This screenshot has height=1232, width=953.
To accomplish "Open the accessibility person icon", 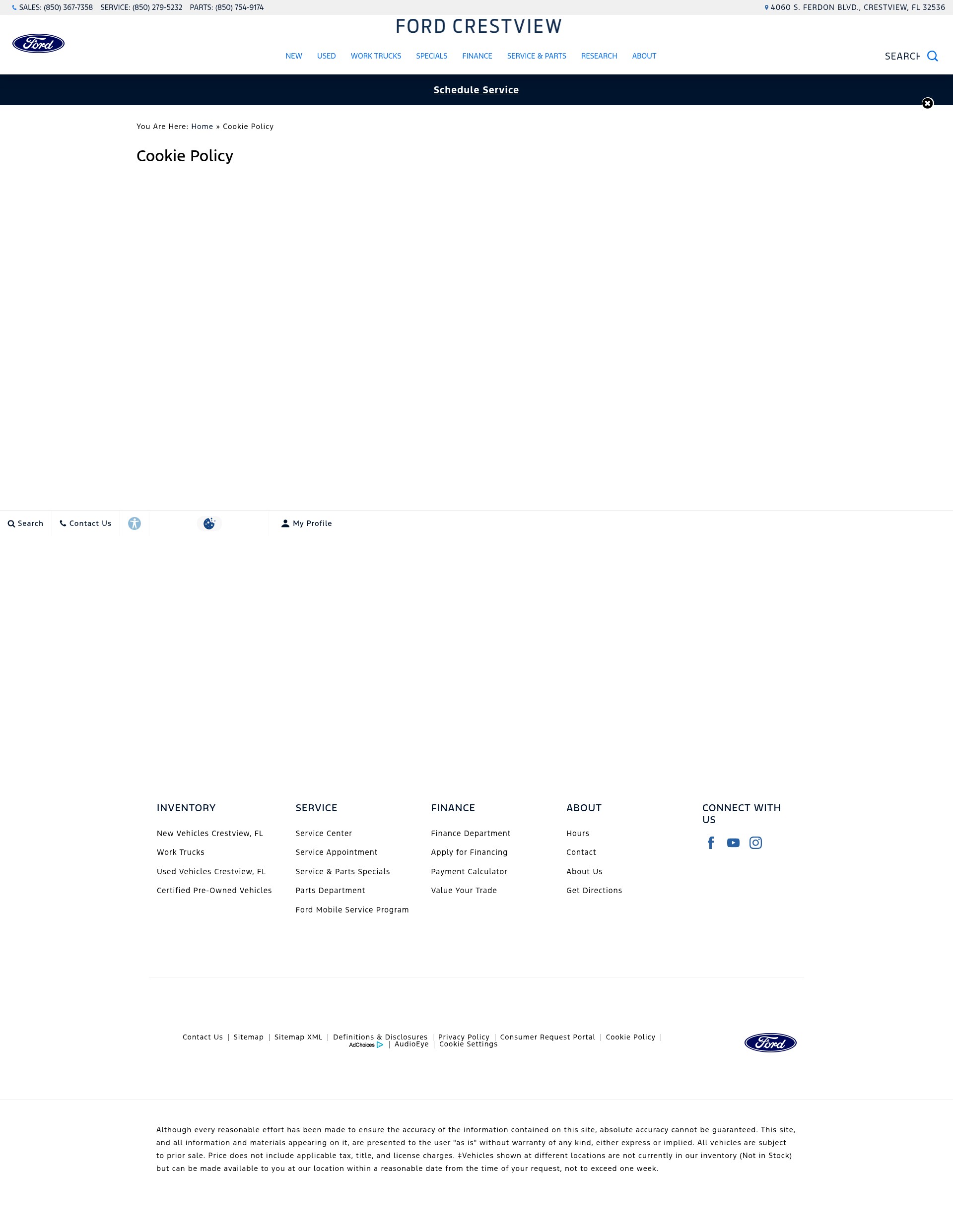I will point(135,523).
